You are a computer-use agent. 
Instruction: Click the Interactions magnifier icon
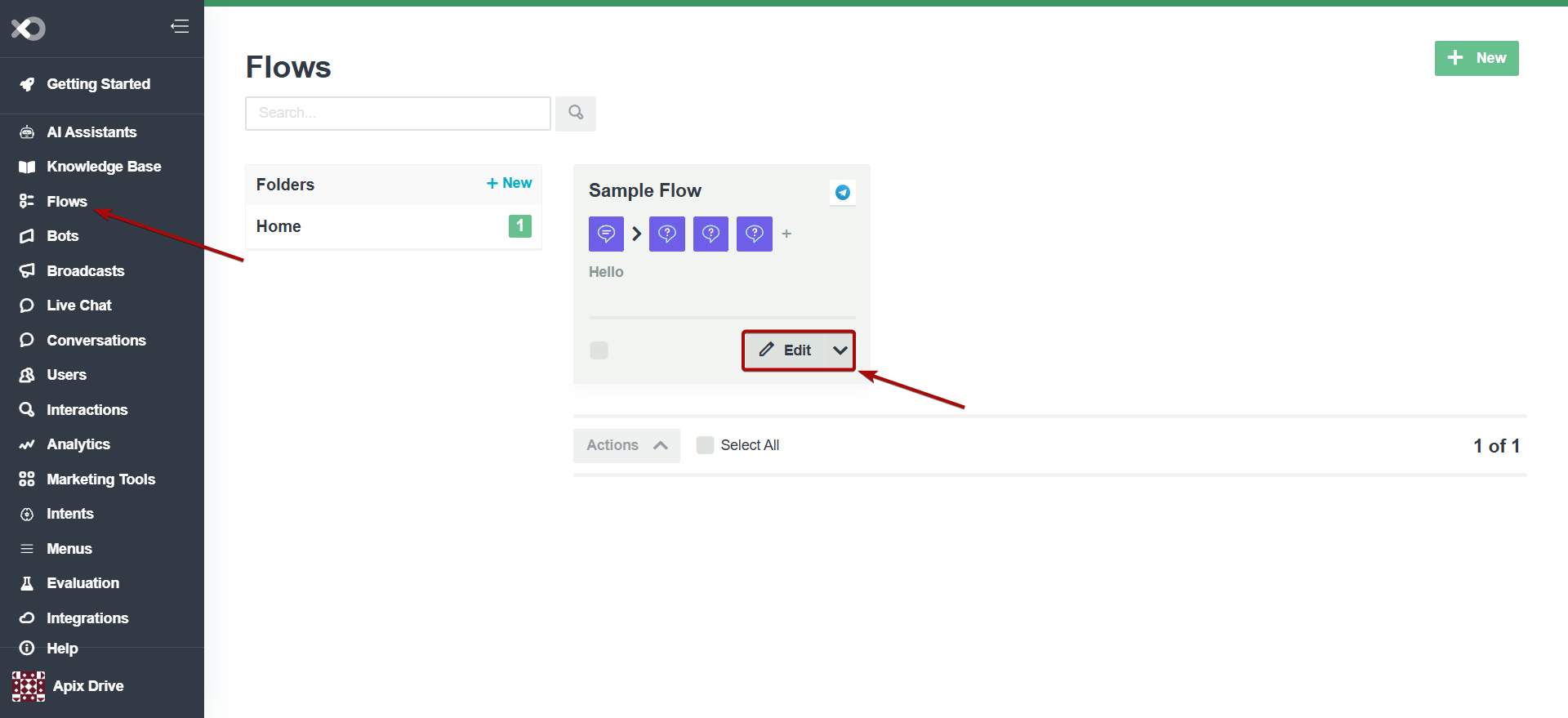(27, 409)
